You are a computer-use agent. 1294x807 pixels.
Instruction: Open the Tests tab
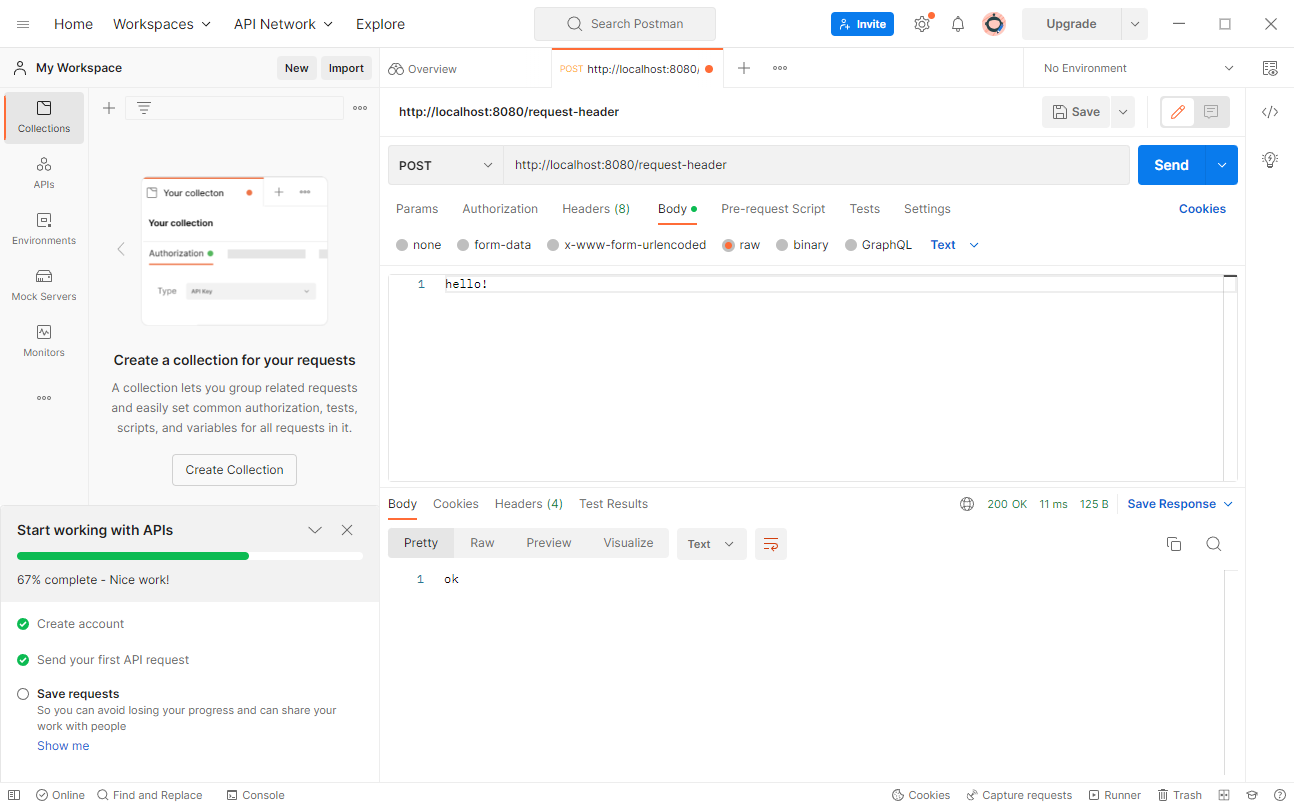click(x=865, y=209)
